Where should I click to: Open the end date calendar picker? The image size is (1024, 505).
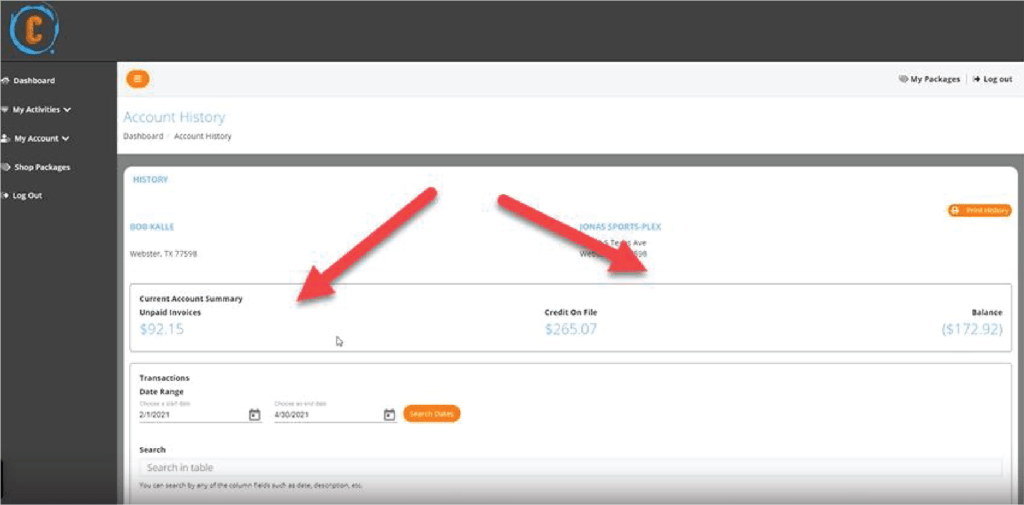pyautogui.click(x=389, y=414)
